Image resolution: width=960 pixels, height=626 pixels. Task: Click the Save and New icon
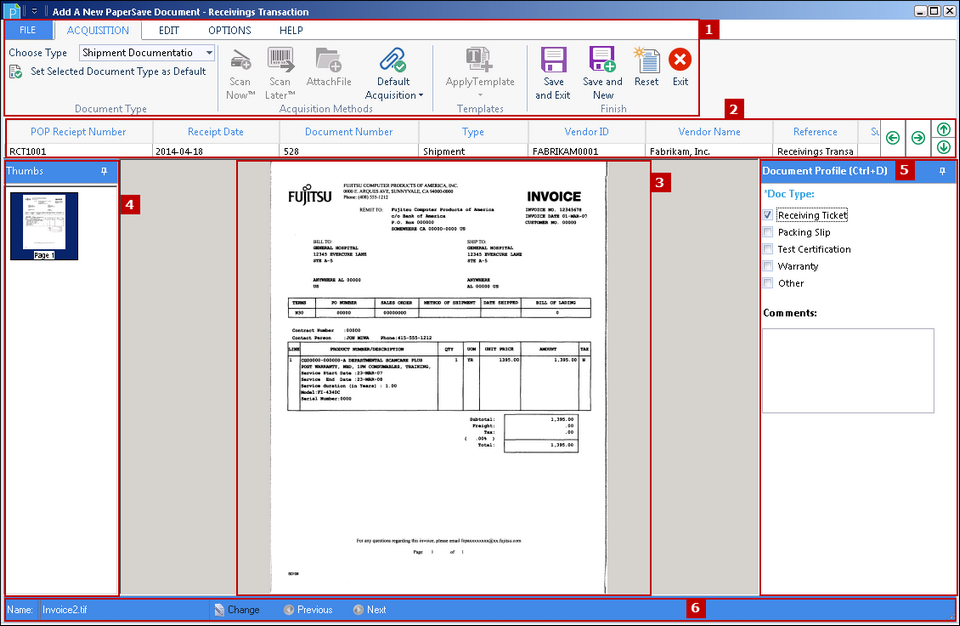602,59
